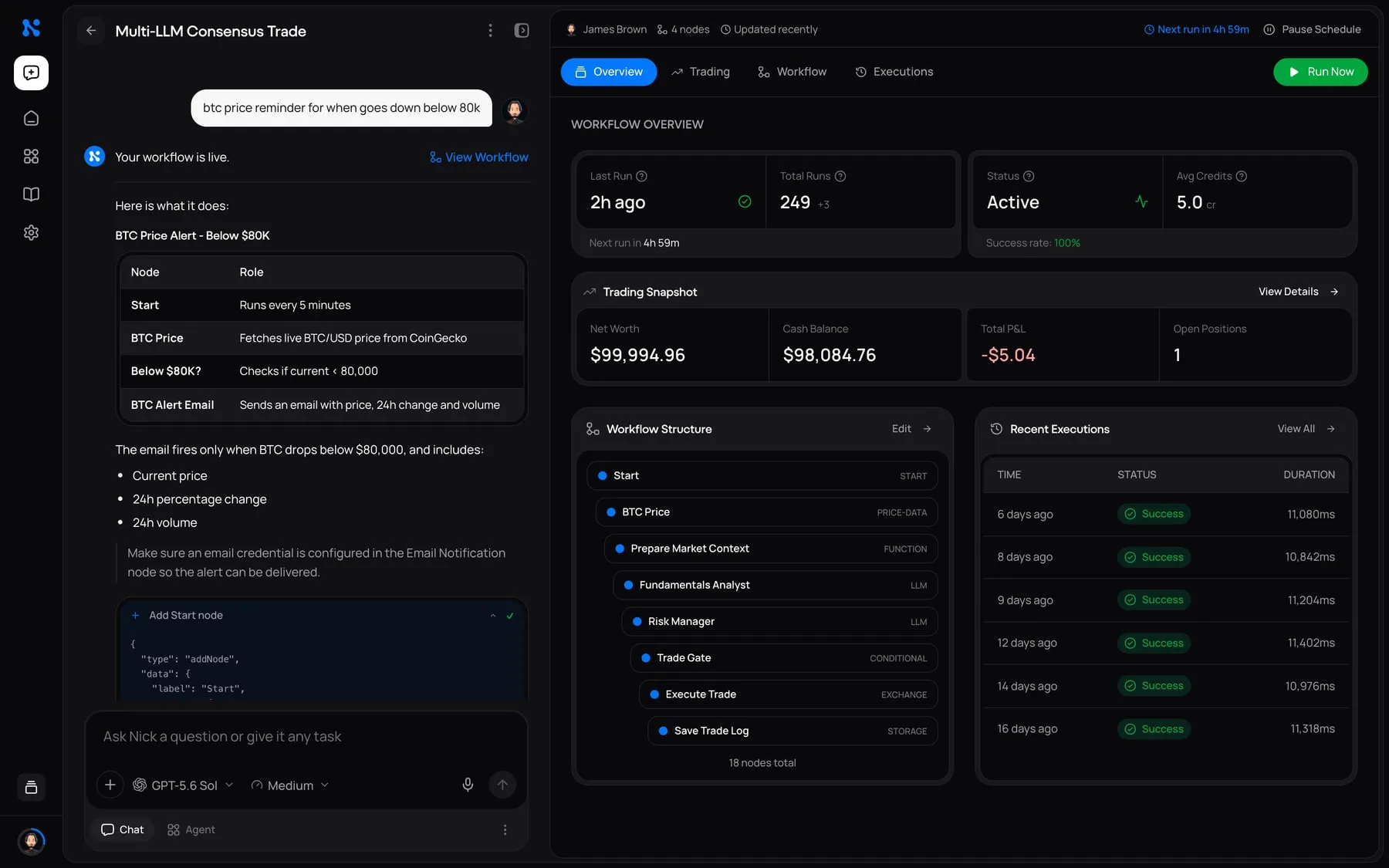Open the Medium effort dropdown
The width and height of the screenshot is (1389, 868).
(x=290, y=785)
